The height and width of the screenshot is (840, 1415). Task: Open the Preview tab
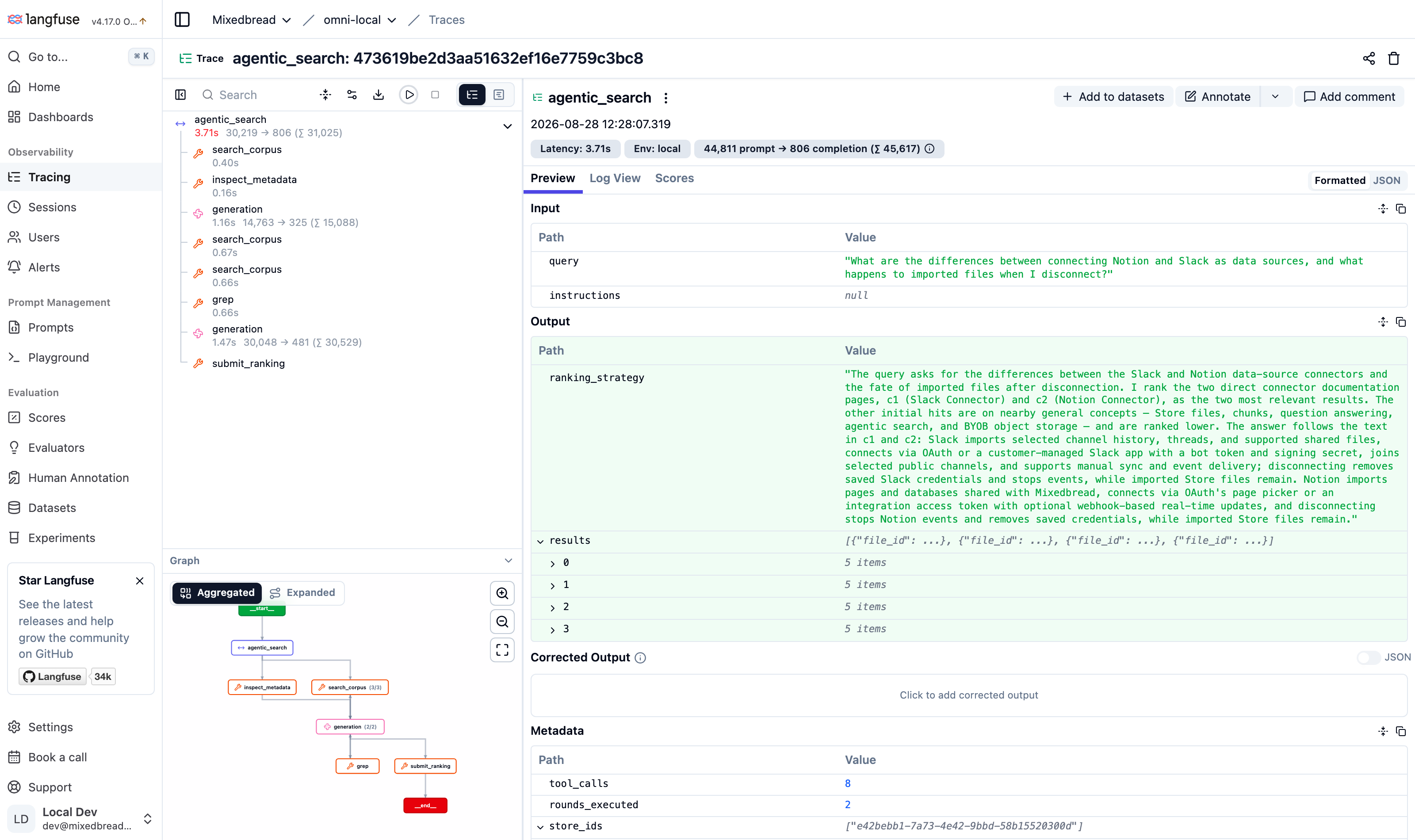(x=552, y=178)
